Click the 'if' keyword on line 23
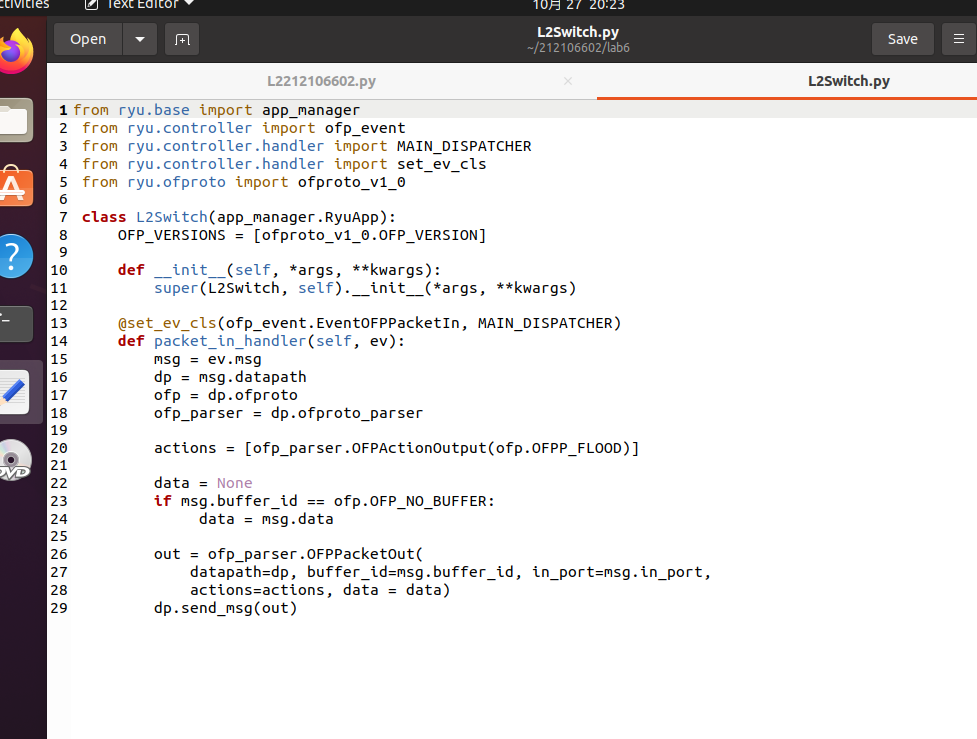977x739 pixels. (x=163, y=502)
